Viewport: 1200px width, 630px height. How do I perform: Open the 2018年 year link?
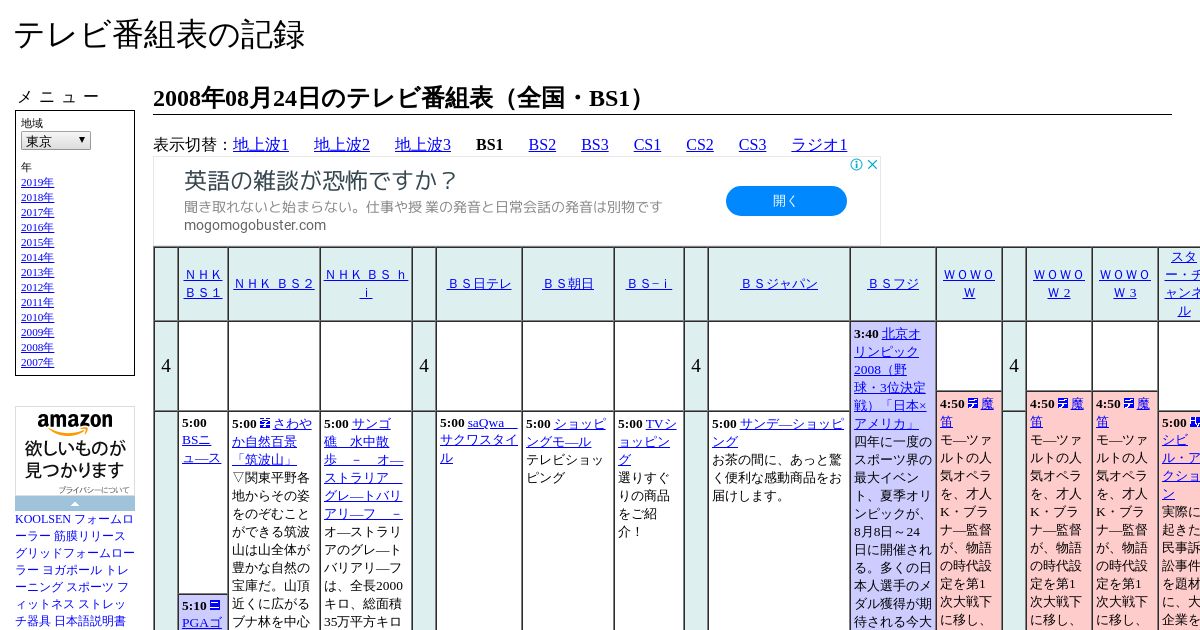(37, 197)
